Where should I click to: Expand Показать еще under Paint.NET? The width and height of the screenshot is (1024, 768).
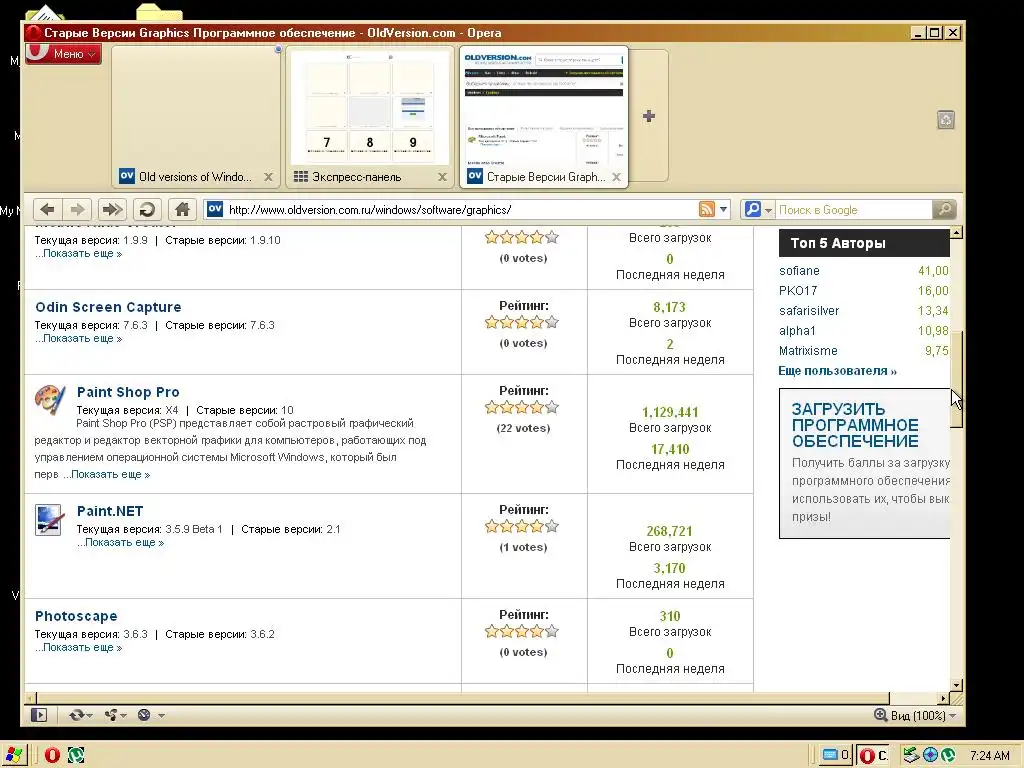click(x=120, y=542)
